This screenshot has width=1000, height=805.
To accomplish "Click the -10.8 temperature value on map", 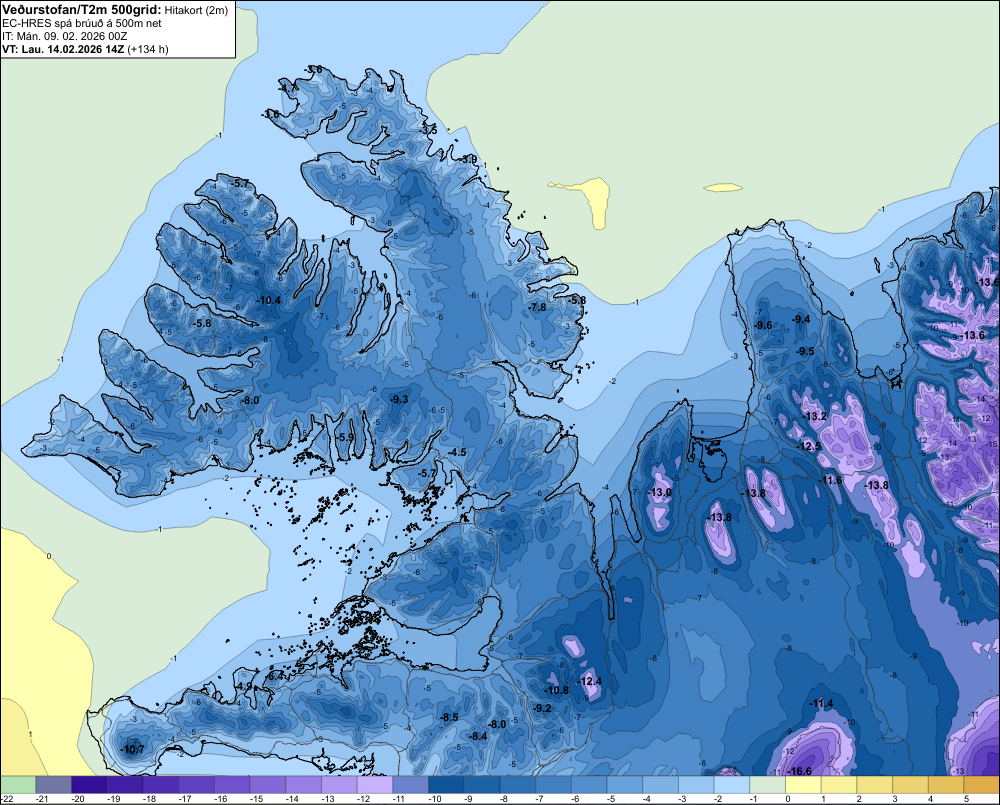I will (557, 690).
